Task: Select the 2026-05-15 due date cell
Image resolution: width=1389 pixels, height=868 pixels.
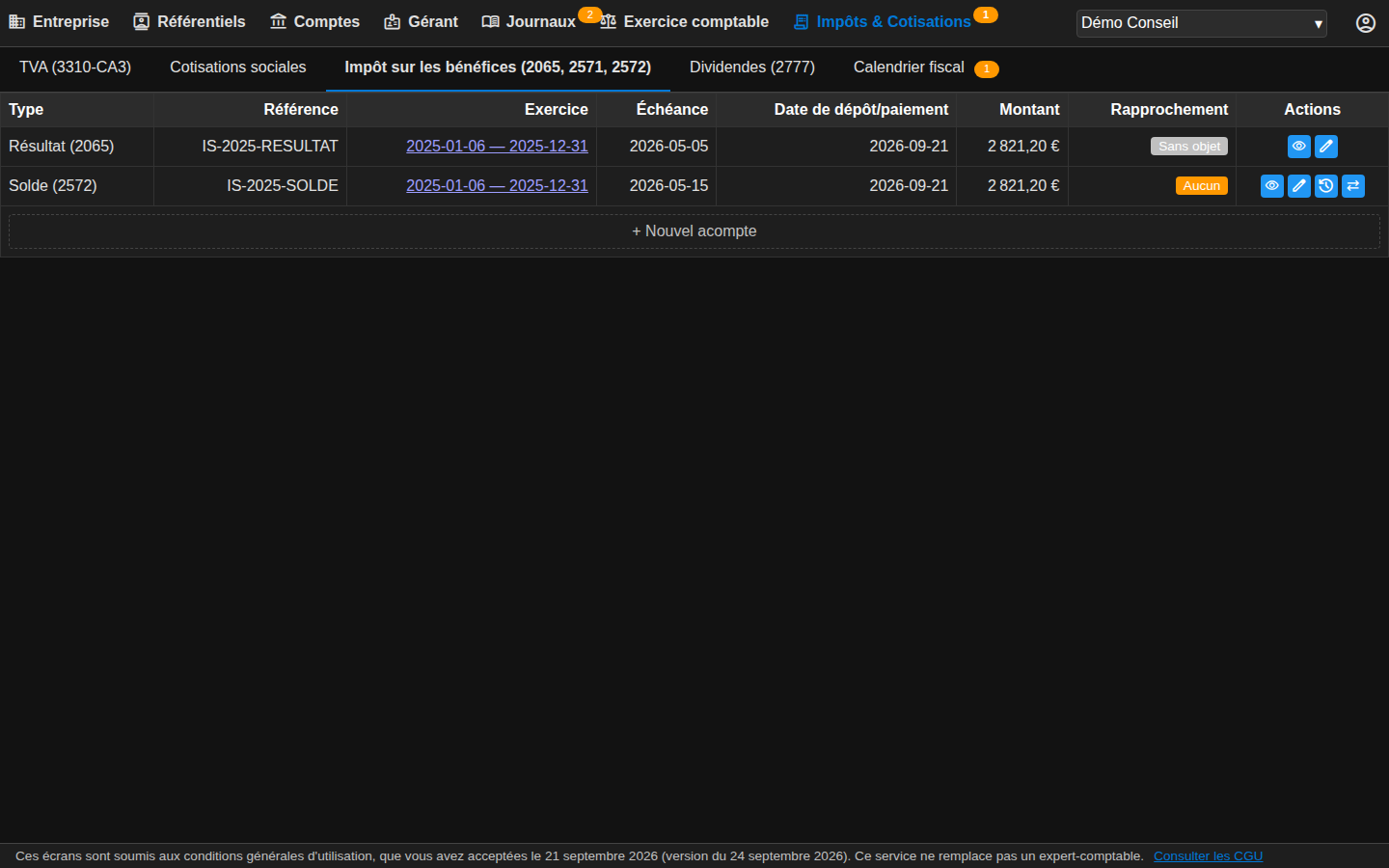Action: (657, 186)
